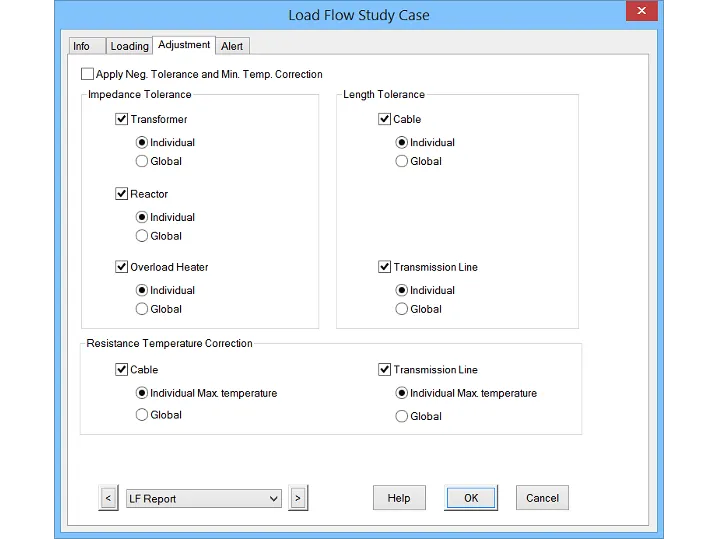Screen dimensions: 720x540
Task: Open the Loading tab
Action: coord(129,46)
